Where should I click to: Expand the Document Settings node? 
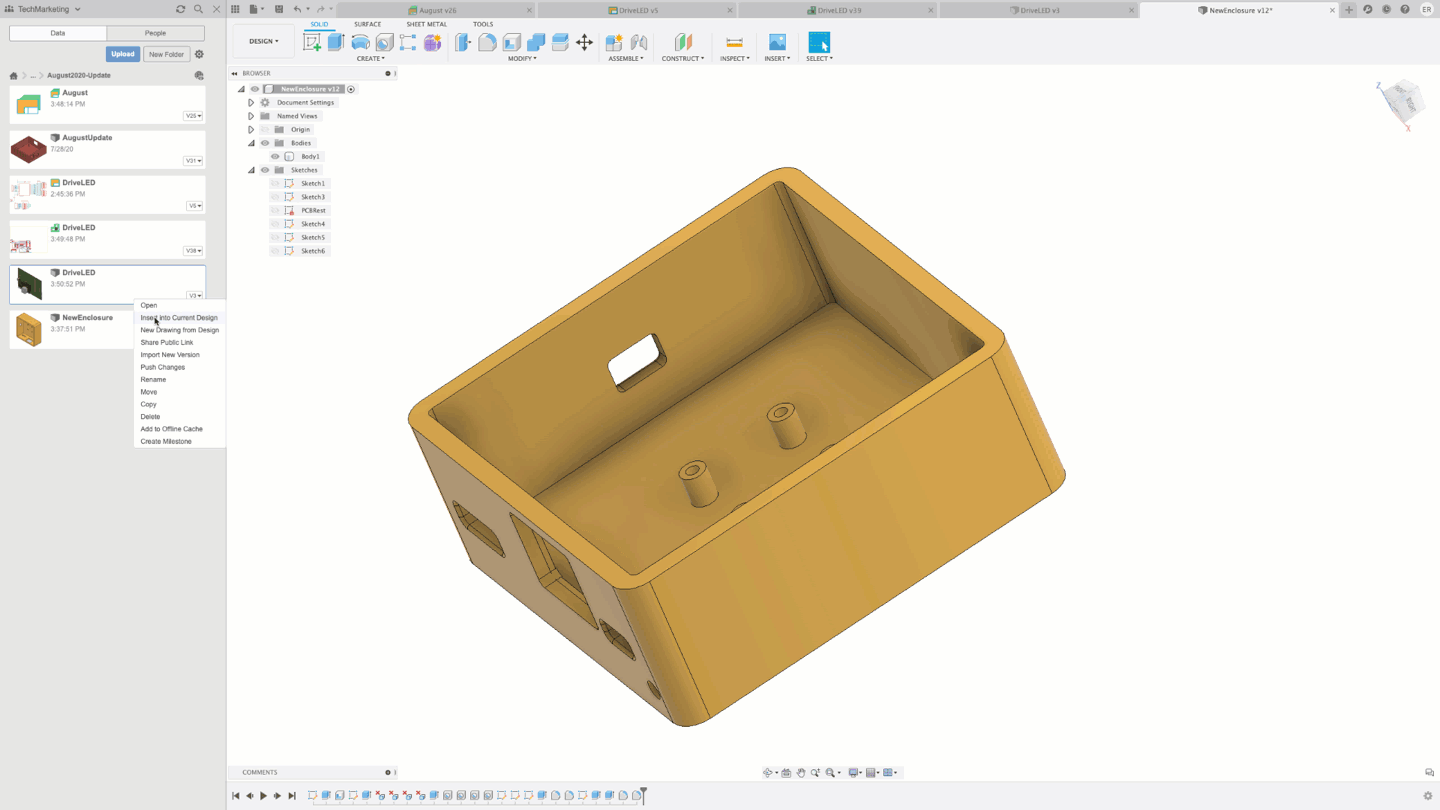click(251, 103)
